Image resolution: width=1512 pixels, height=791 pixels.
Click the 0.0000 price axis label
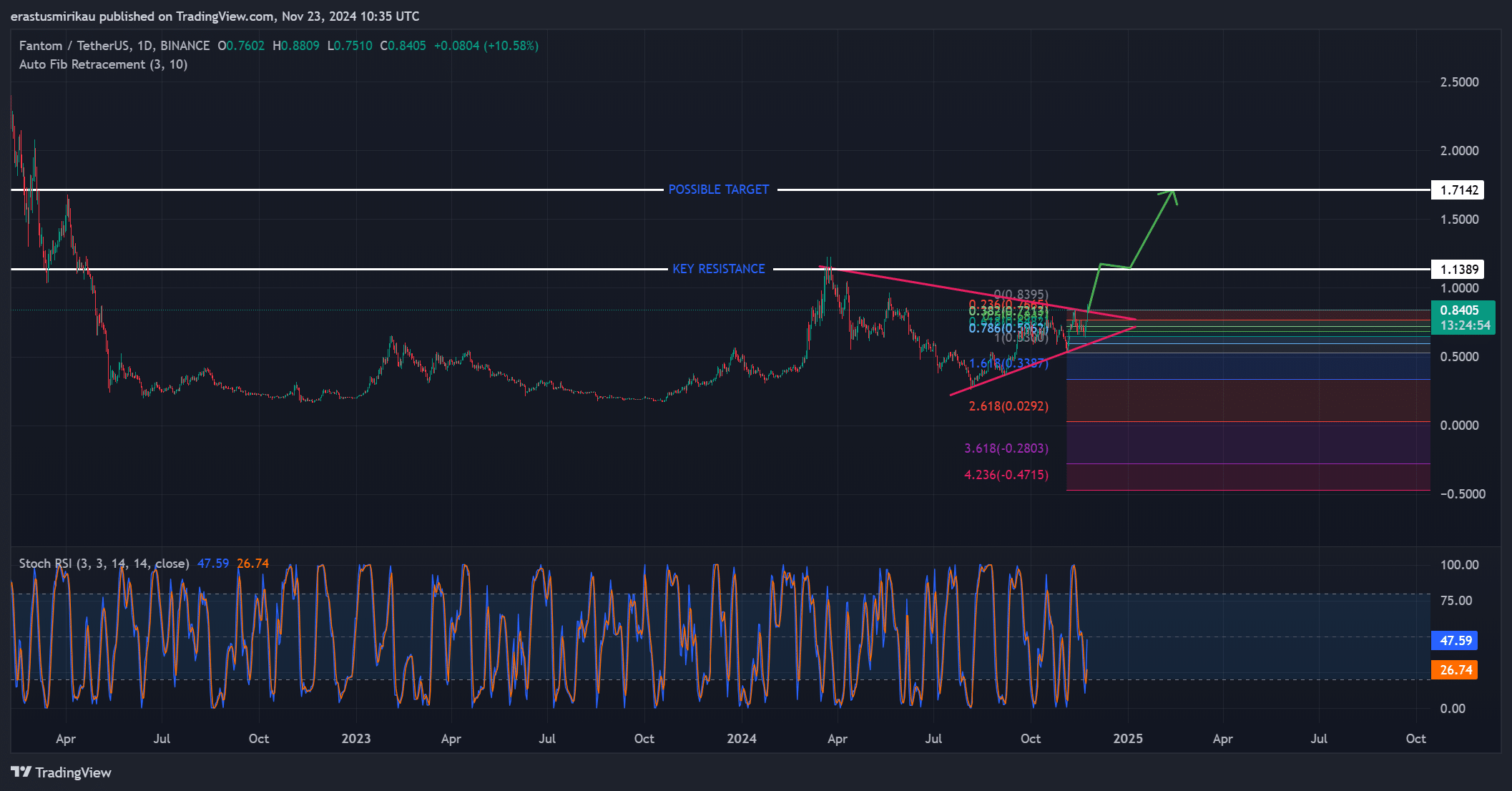[1459, 426]
